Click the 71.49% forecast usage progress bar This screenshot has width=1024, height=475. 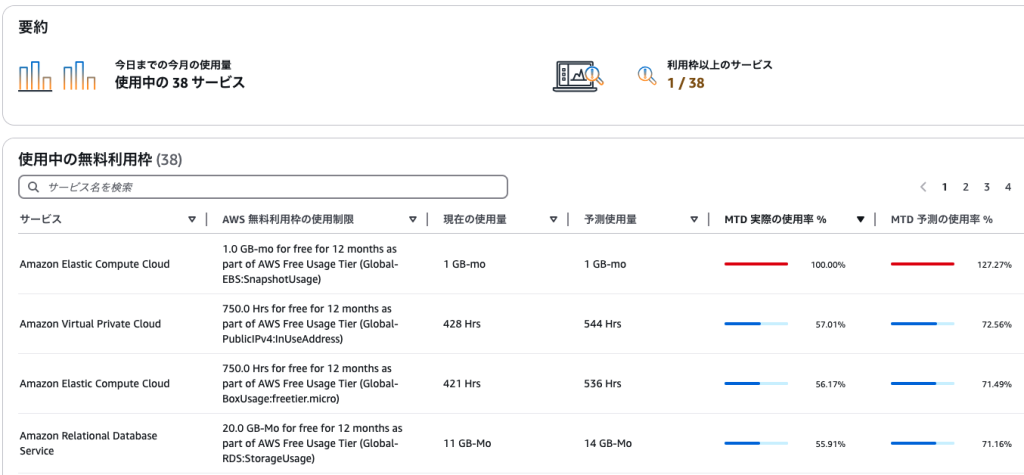click(x=922, y=384)
